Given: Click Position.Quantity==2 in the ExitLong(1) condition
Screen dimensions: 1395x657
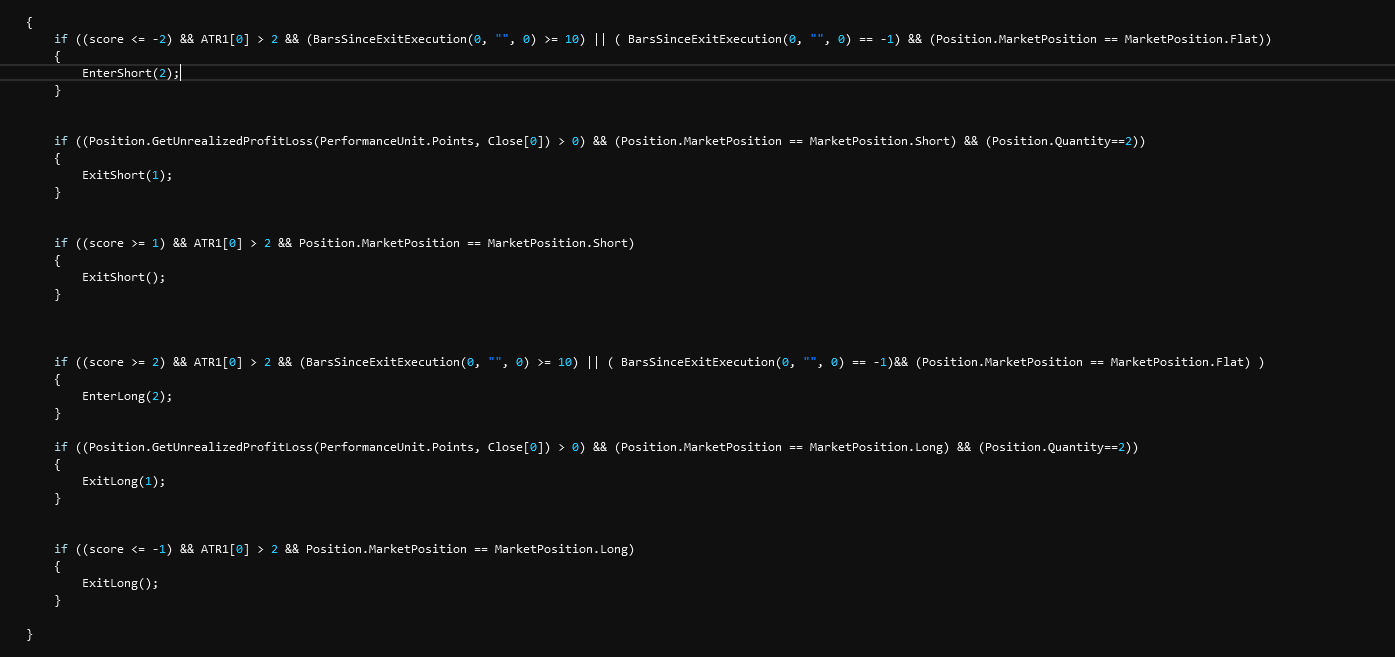Looking at the screenshot, I should [1057, 447].
